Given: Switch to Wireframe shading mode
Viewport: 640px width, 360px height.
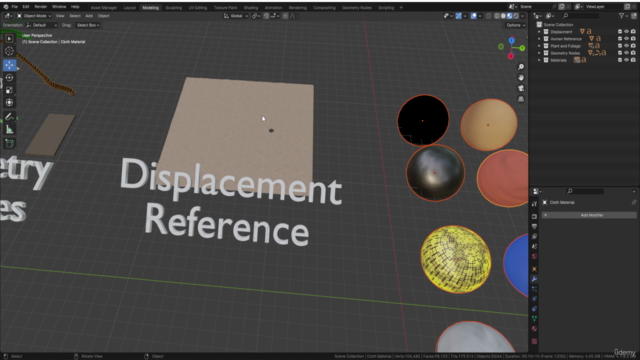Looking at the screenshot, I should coord(497,16).
